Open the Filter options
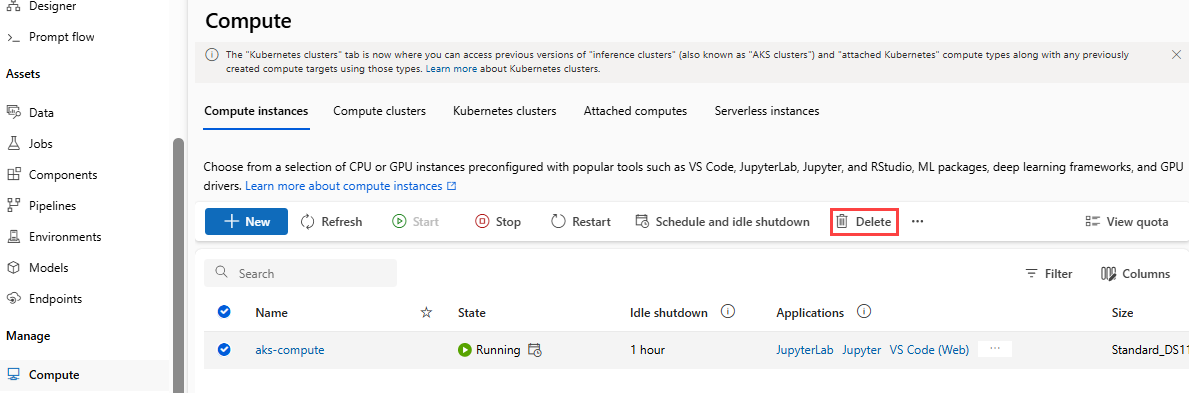 pyautogui.click(x=1049, y=274)
